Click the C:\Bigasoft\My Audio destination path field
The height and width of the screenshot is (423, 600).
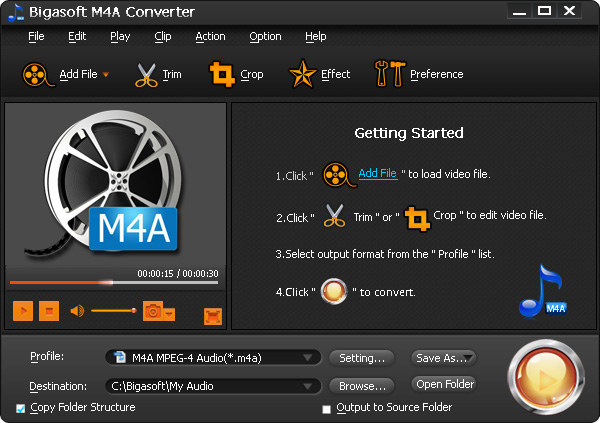[213, 386]
